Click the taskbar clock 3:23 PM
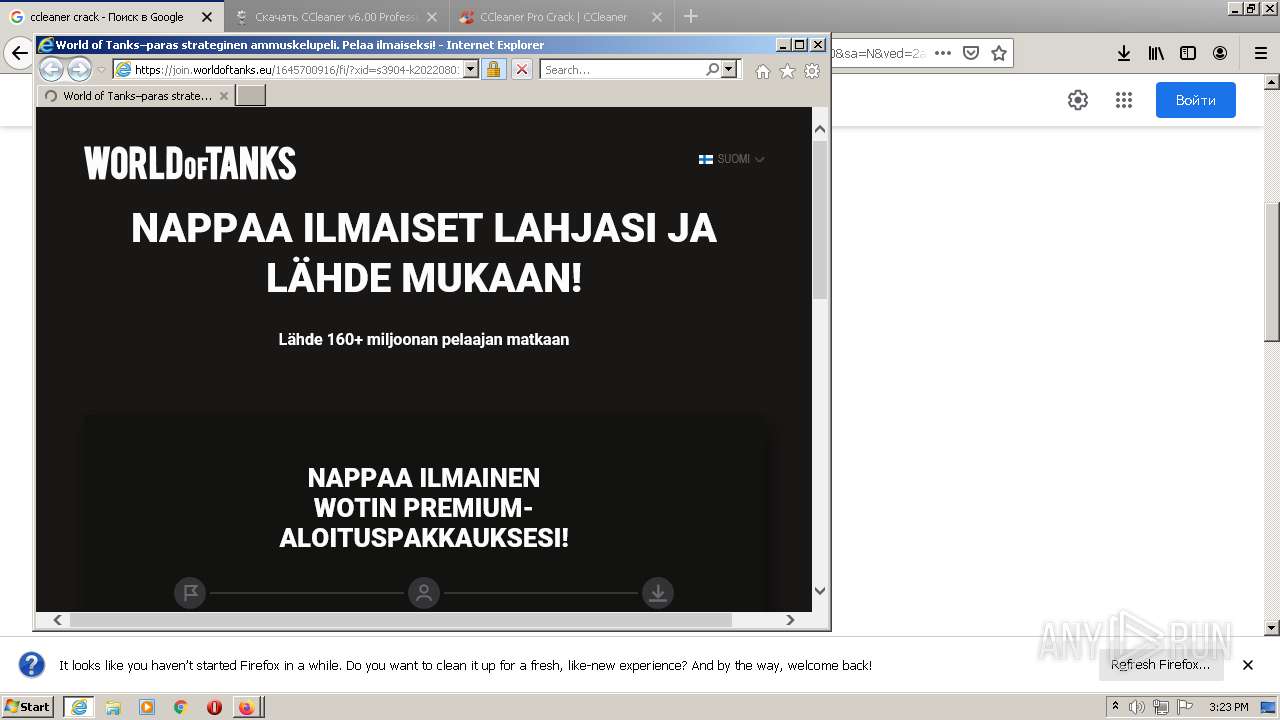The height and width of the screenshot is (720, 1280). click(1229, 707)
